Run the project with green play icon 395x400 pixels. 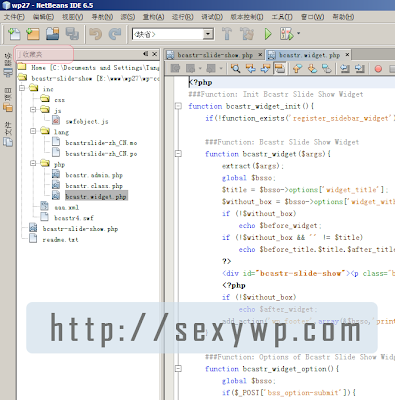pos(268,34)
